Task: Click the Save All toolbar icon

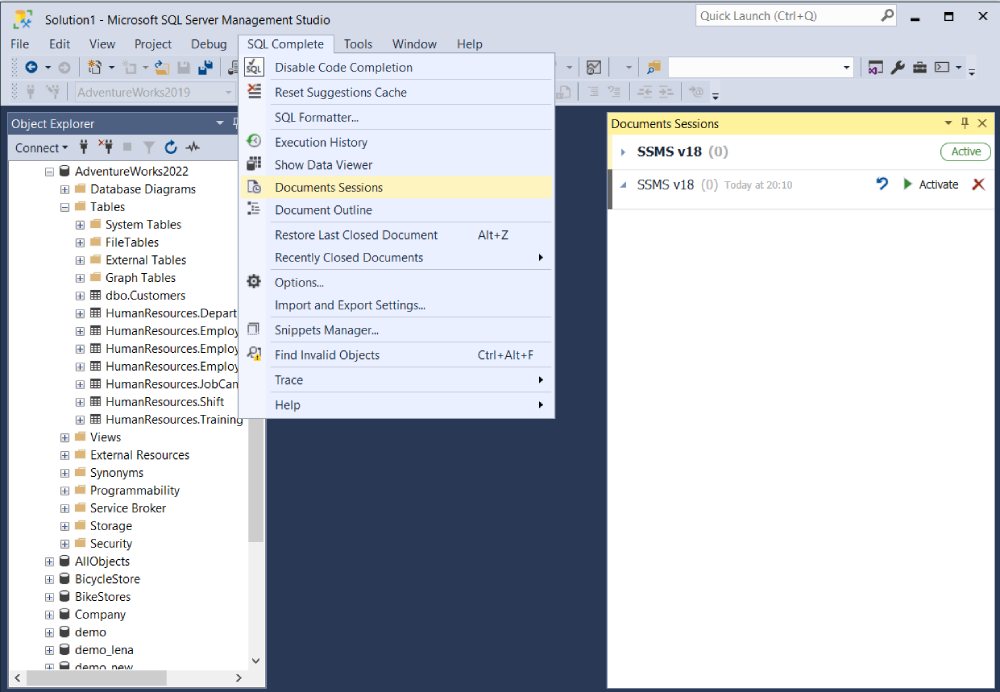Action: pos(205,67)
